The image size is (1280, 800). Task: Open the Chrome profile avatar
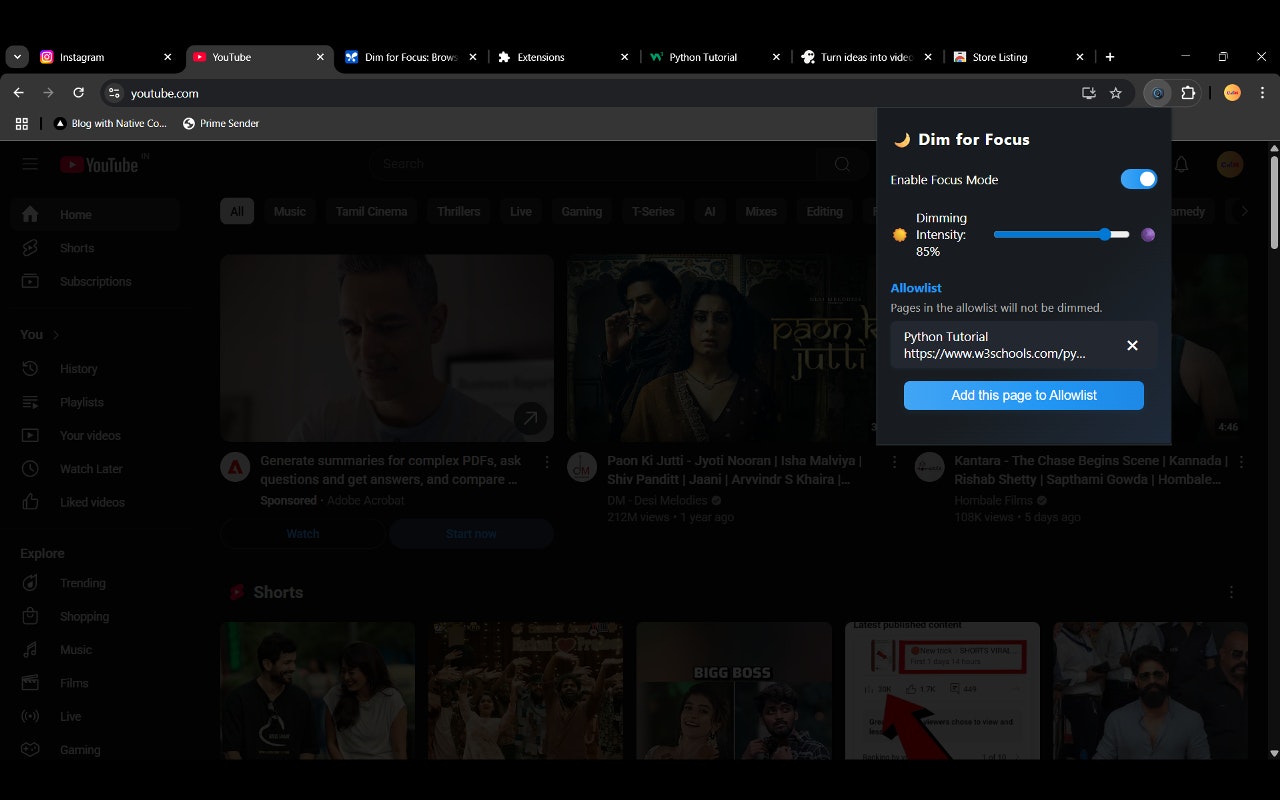[1232, 93]
